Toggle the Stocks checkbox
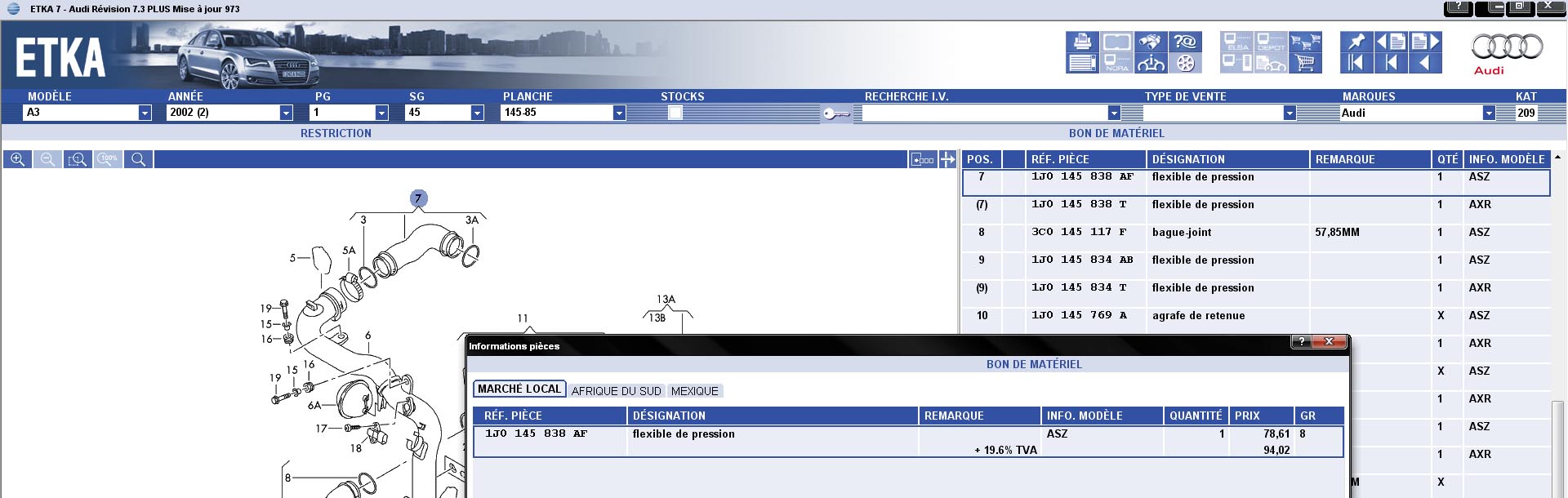Image resolution: width=1568 pixels, height=498 pixels. pyautogui.click(x=675, y=113)
